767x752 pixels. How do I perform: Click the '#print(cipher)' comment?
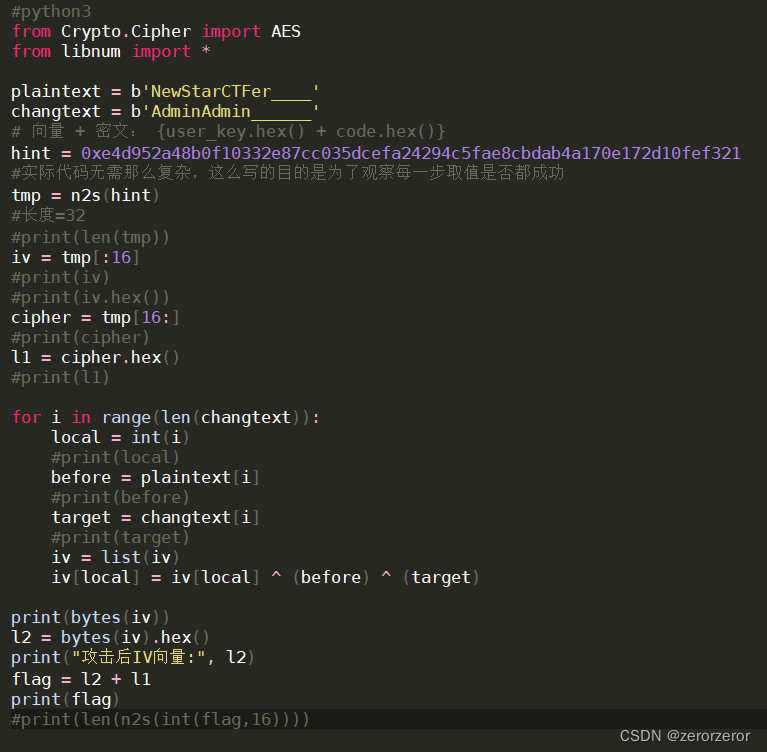pos(80,338)
